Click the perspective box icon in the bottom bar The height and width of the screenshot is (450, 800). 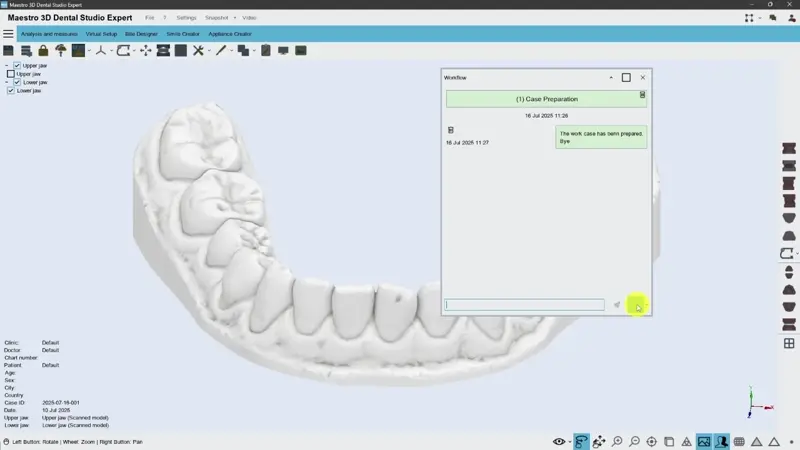tap(669, 441)
